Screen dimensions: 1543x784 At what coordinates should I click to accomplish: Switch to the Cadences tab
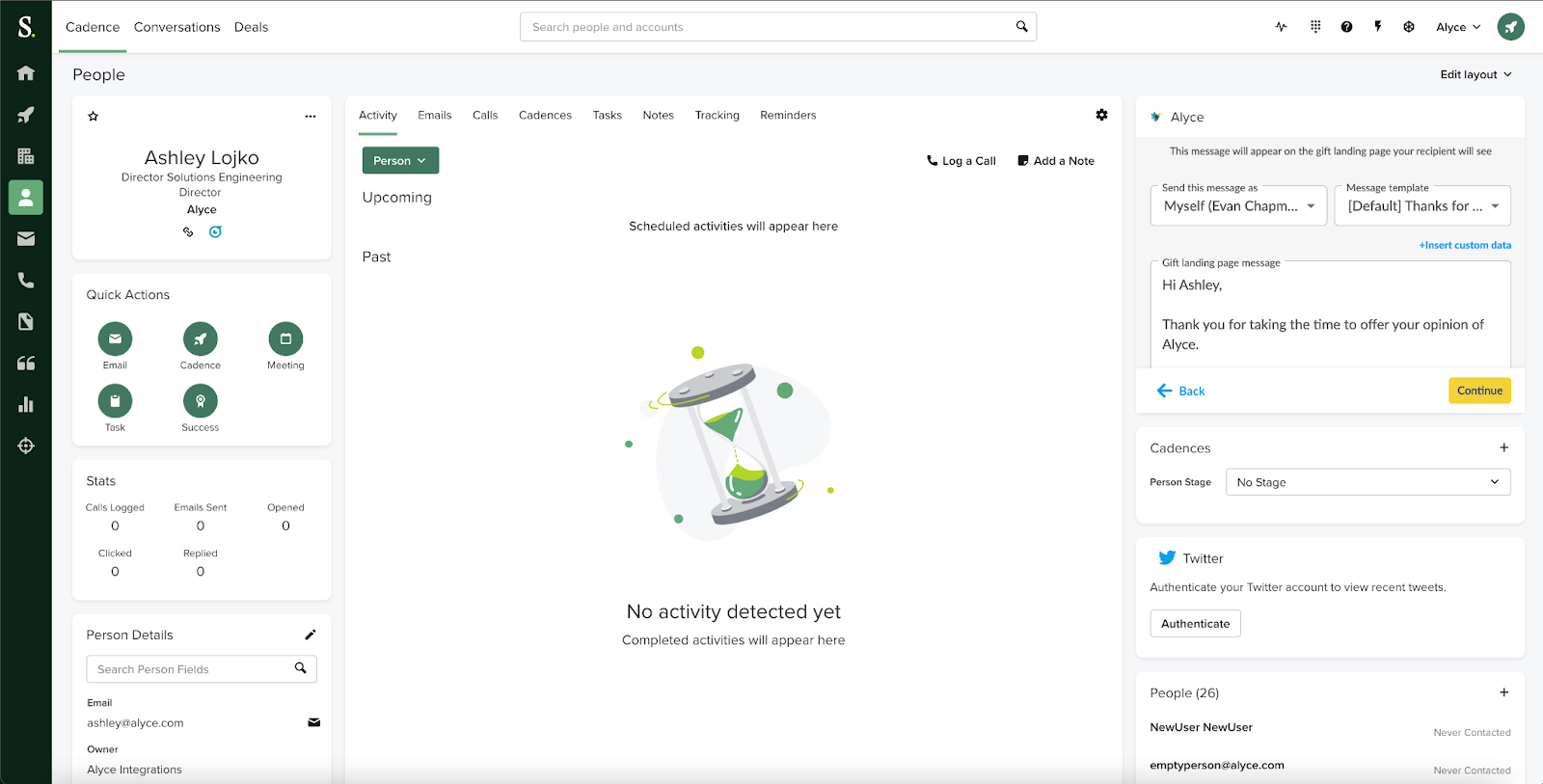[545, 115]
